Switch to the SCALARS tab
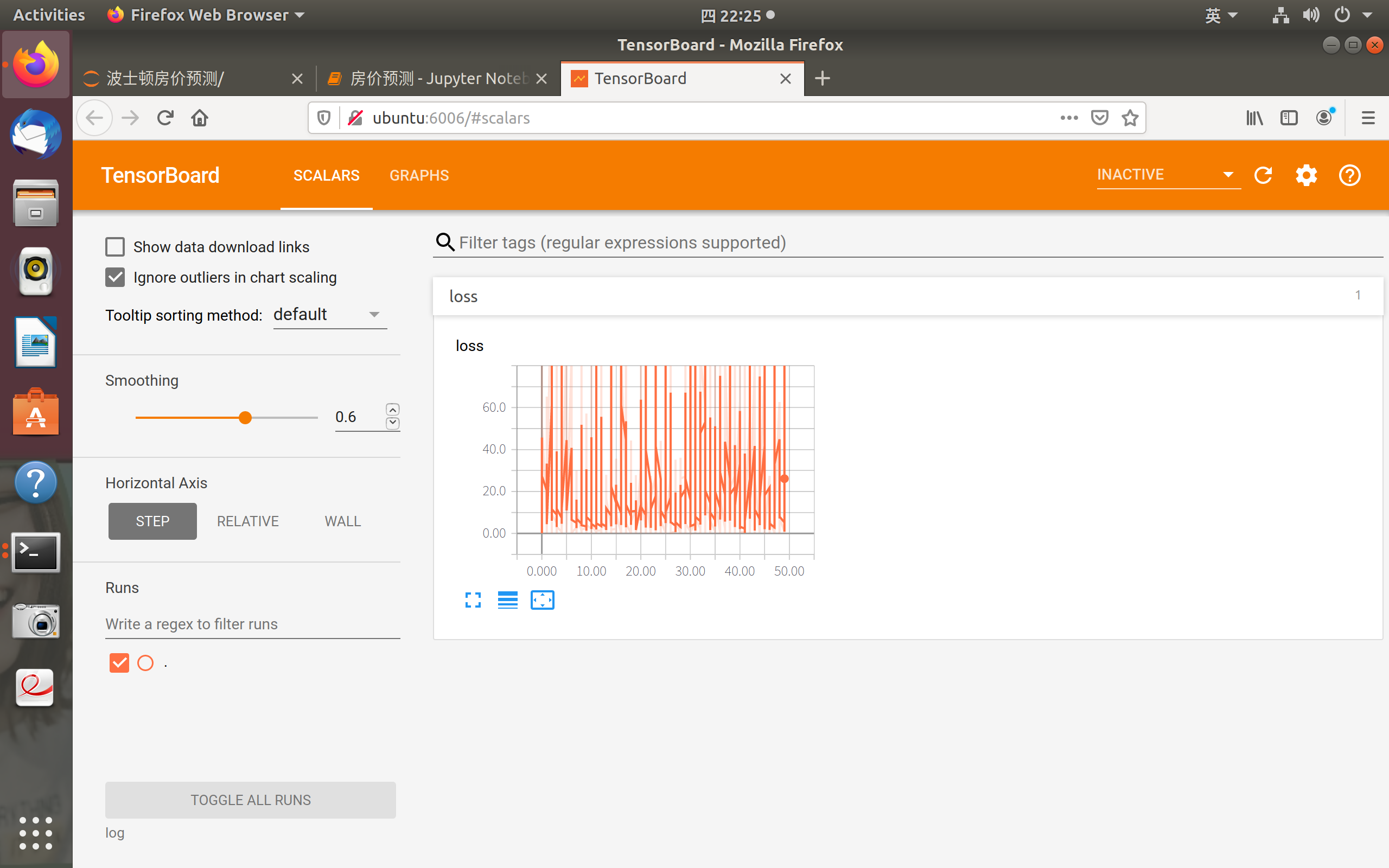Screen dimensions: 1389x868 pyautogui.click(x=326, y=175)
